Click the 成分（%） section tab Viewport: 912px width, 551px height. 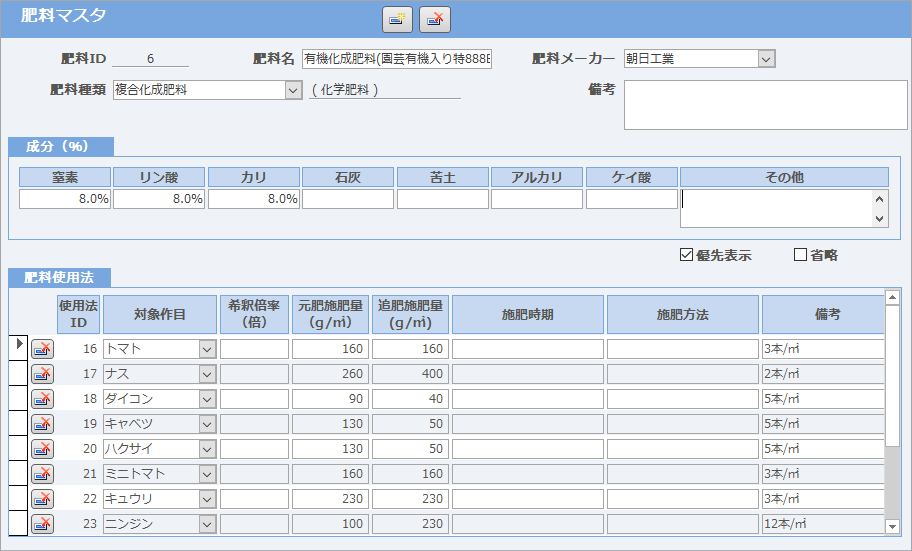pos(59,146)
